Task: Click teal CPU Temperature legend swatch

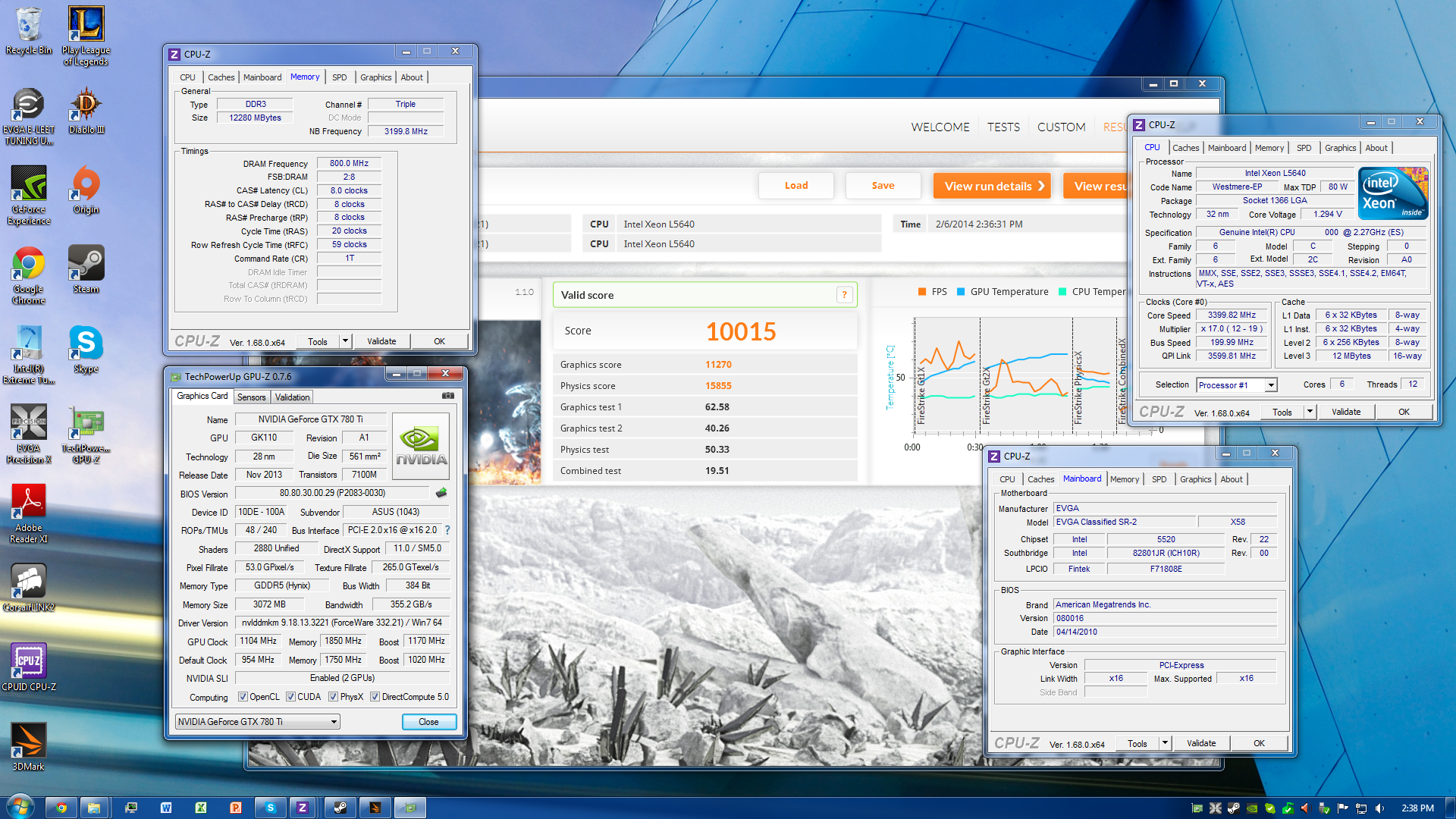Action: 1062,292
